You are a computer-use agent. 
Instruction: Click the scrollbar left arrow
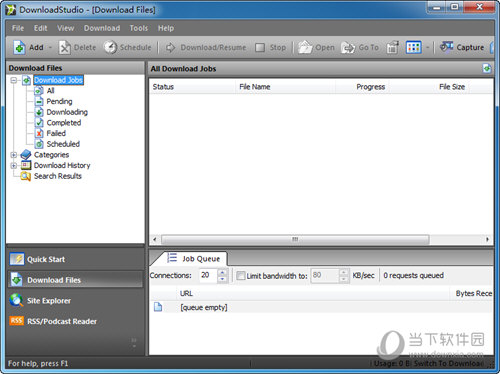point(154,239)
